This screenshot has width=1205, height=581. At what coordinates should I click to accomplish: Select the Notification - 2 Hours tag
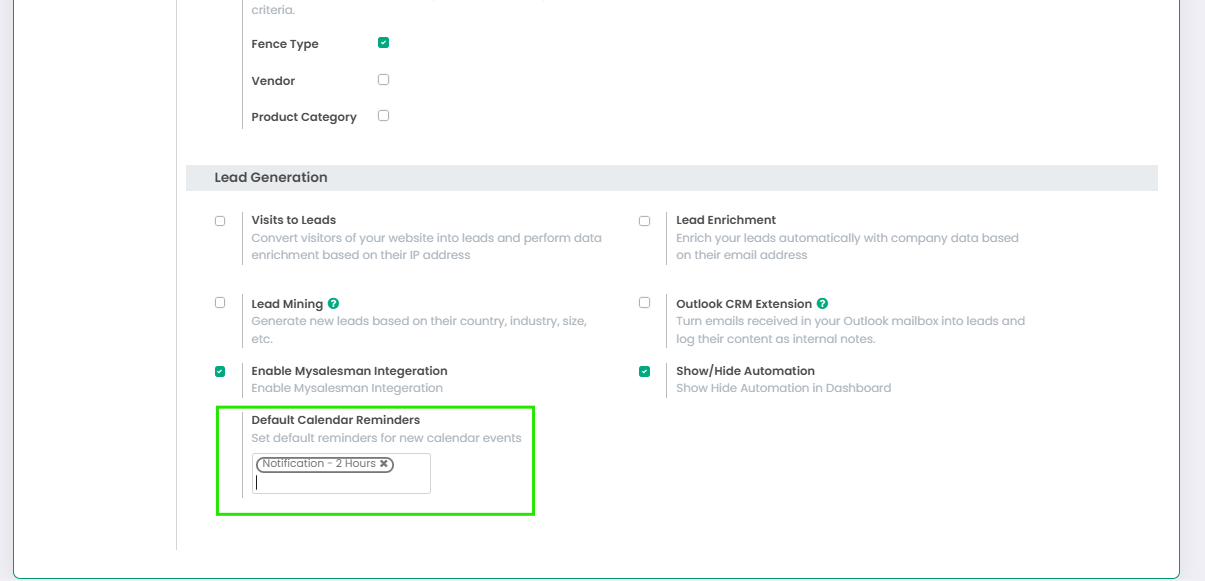318,464
